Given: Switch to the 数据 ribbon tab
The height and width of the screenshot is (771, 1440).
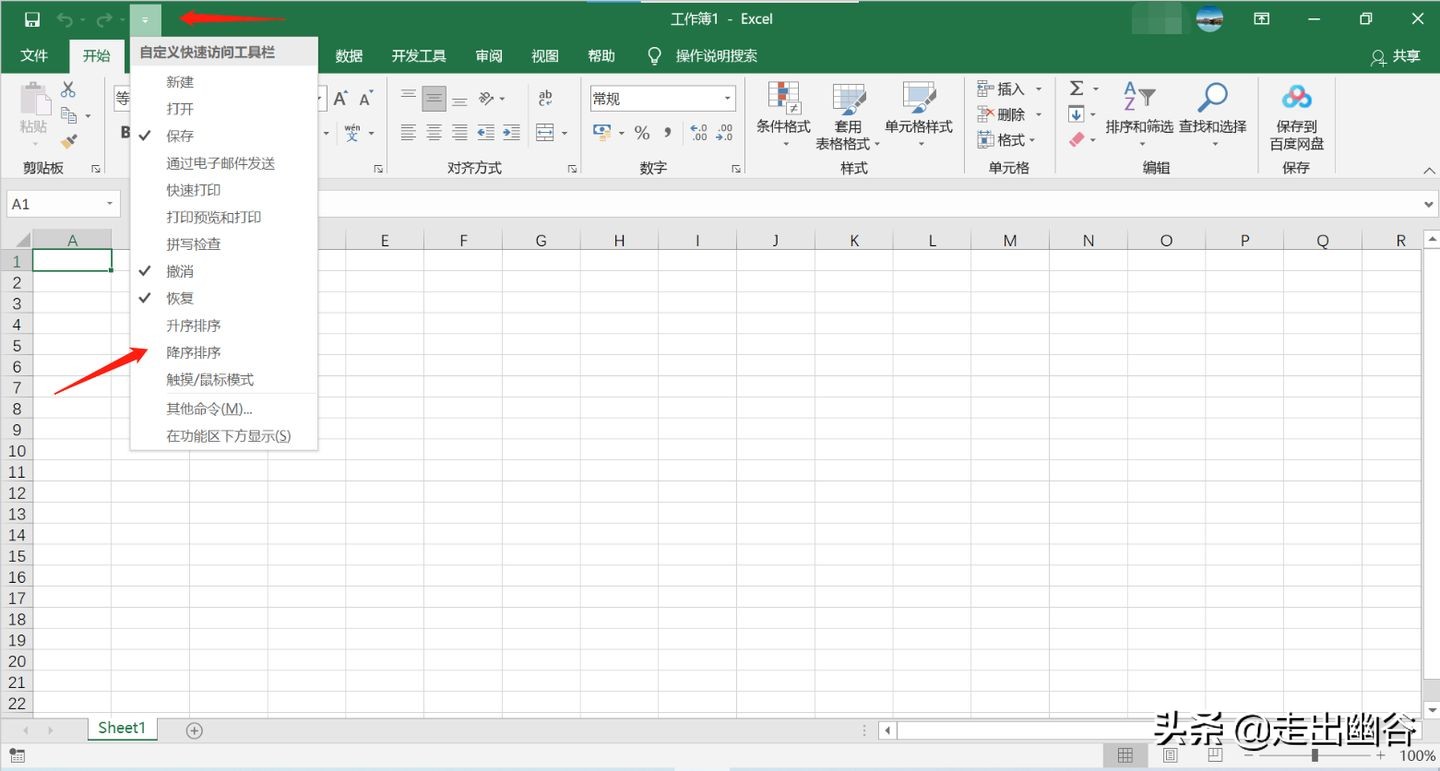Looking at the screenshot, I should pos(349,56).
